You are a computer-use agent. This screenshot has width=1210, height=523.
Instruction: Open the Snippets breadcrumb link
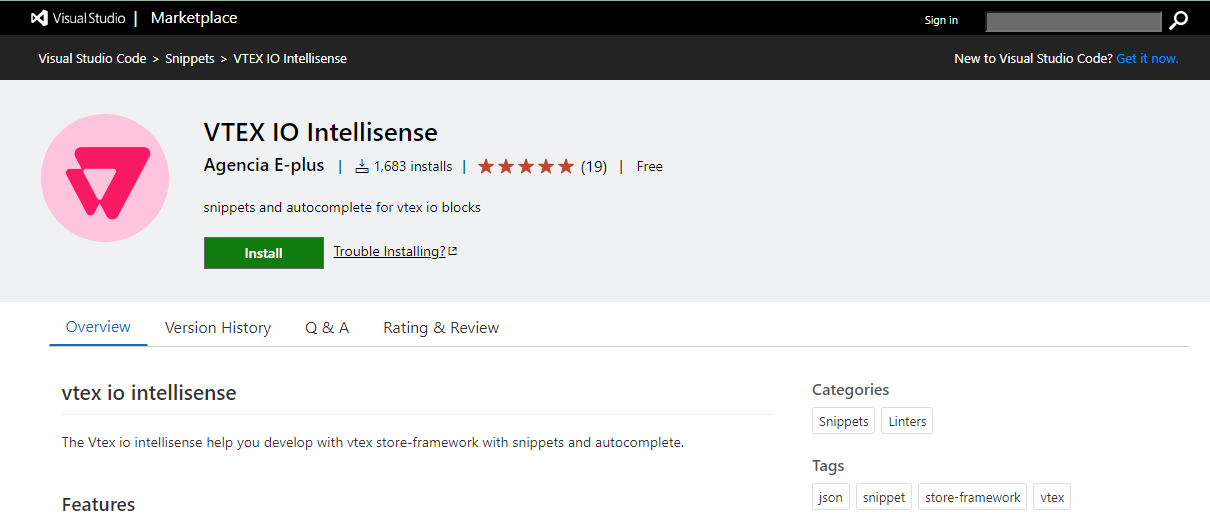click(190, 58)
